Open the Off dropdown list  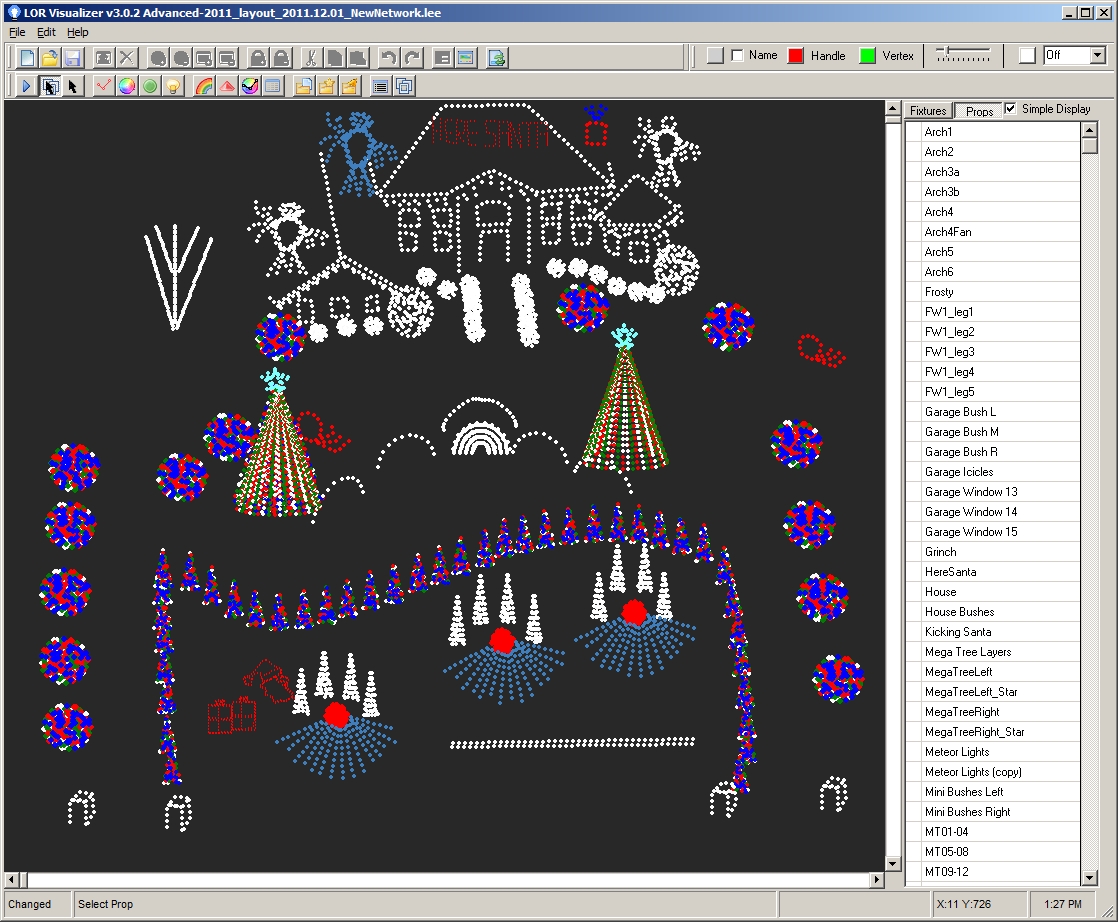(1097, 56)
